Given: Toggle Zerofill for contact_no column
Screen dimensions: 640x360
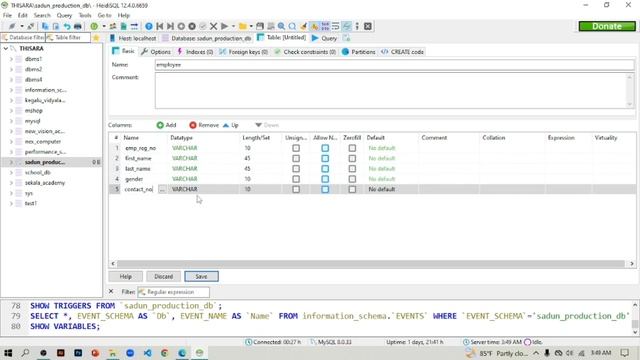Looking at the screenshot, I should [x=352, y=189].
